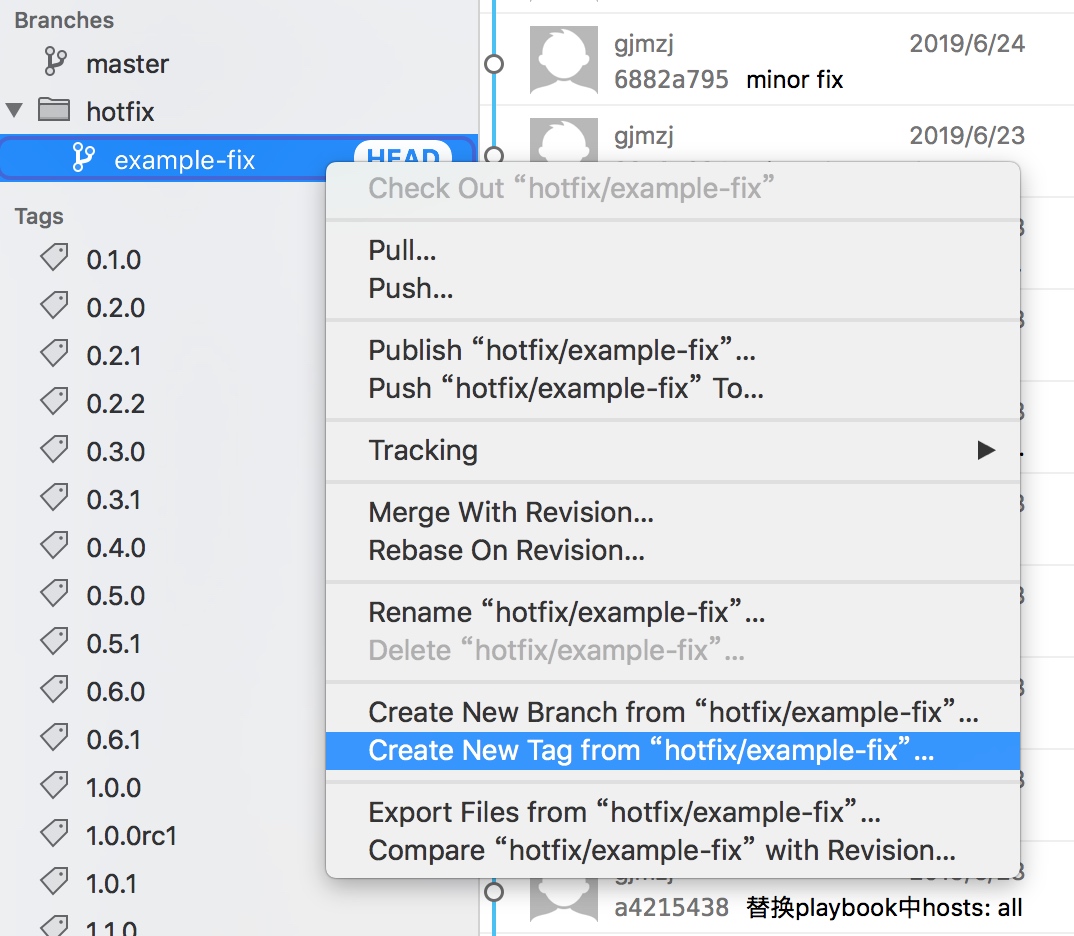Image resolution: width=1074 pixels, height=936 pixels.
Task: Click the tag icon beside 0.5.1
Action: point(54,642)
